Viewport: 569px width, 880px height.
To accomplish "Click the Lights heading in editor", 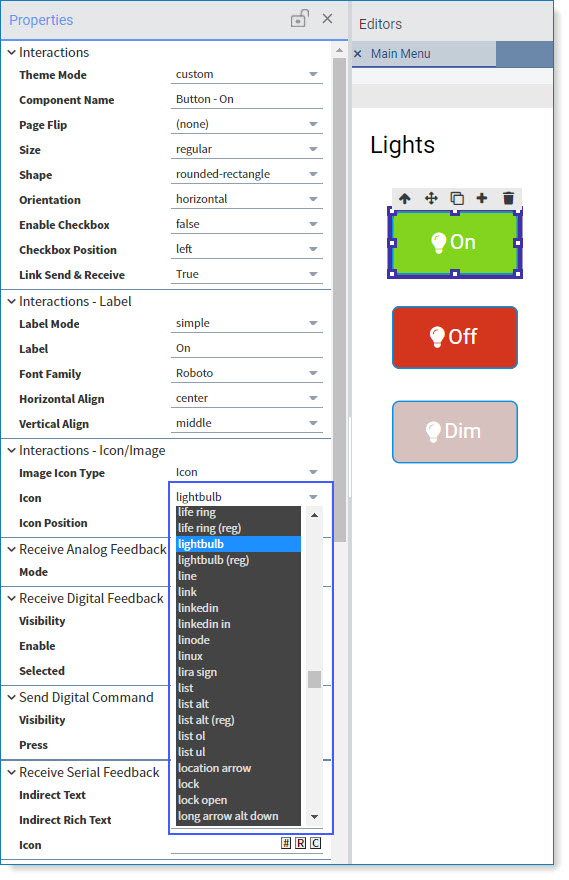I will 402,145.
